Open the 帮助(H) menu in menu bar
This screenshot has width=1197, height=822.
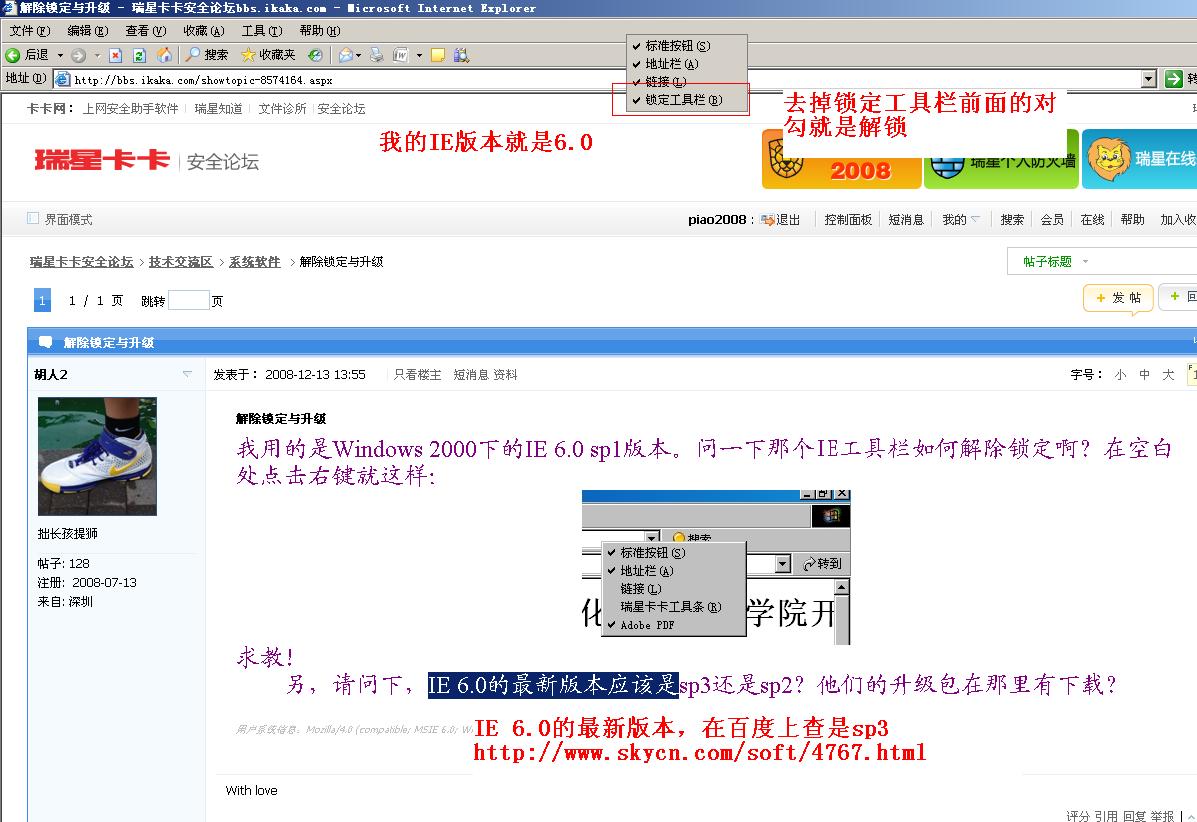pos(320,31)
